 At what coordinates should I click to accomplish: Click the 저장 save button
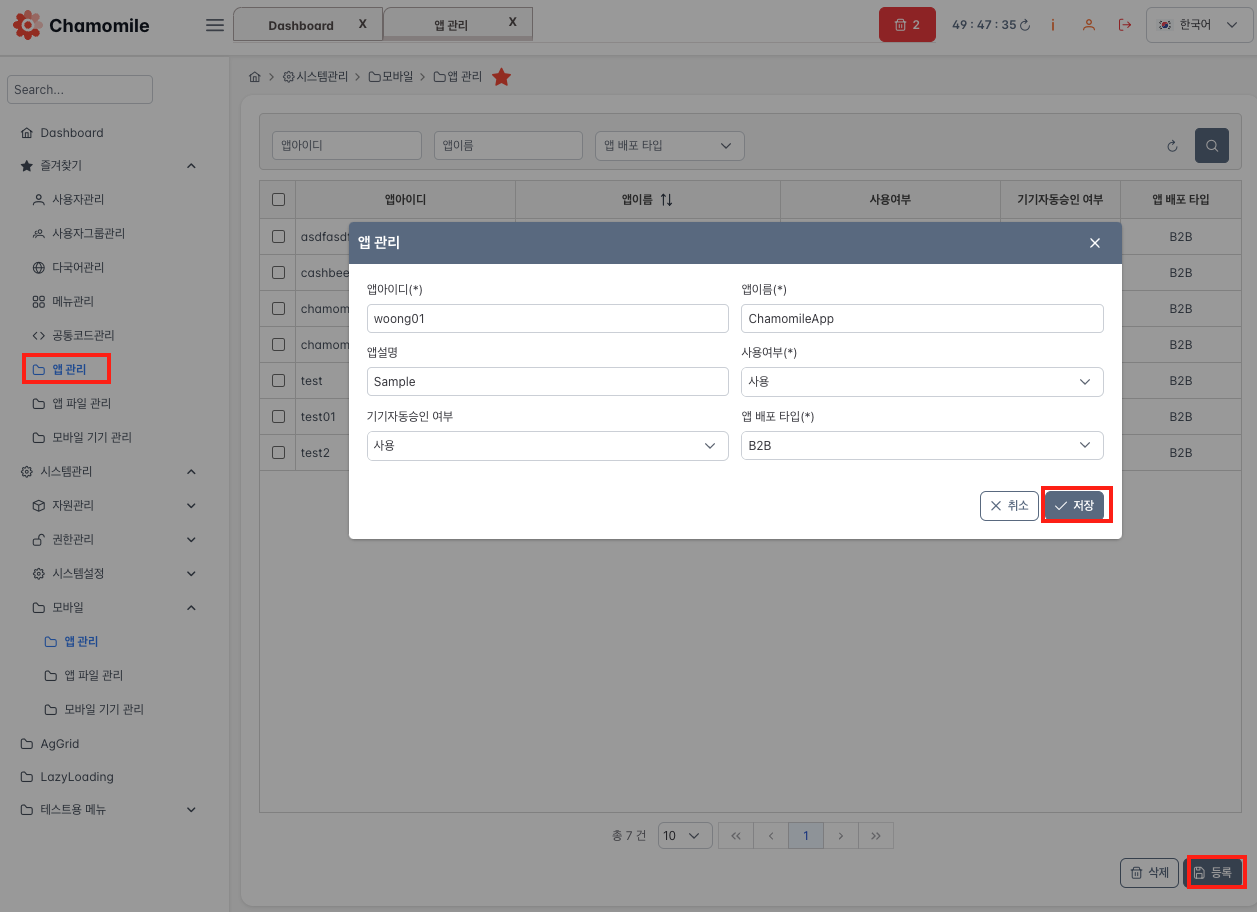(x=1075, y=506)
